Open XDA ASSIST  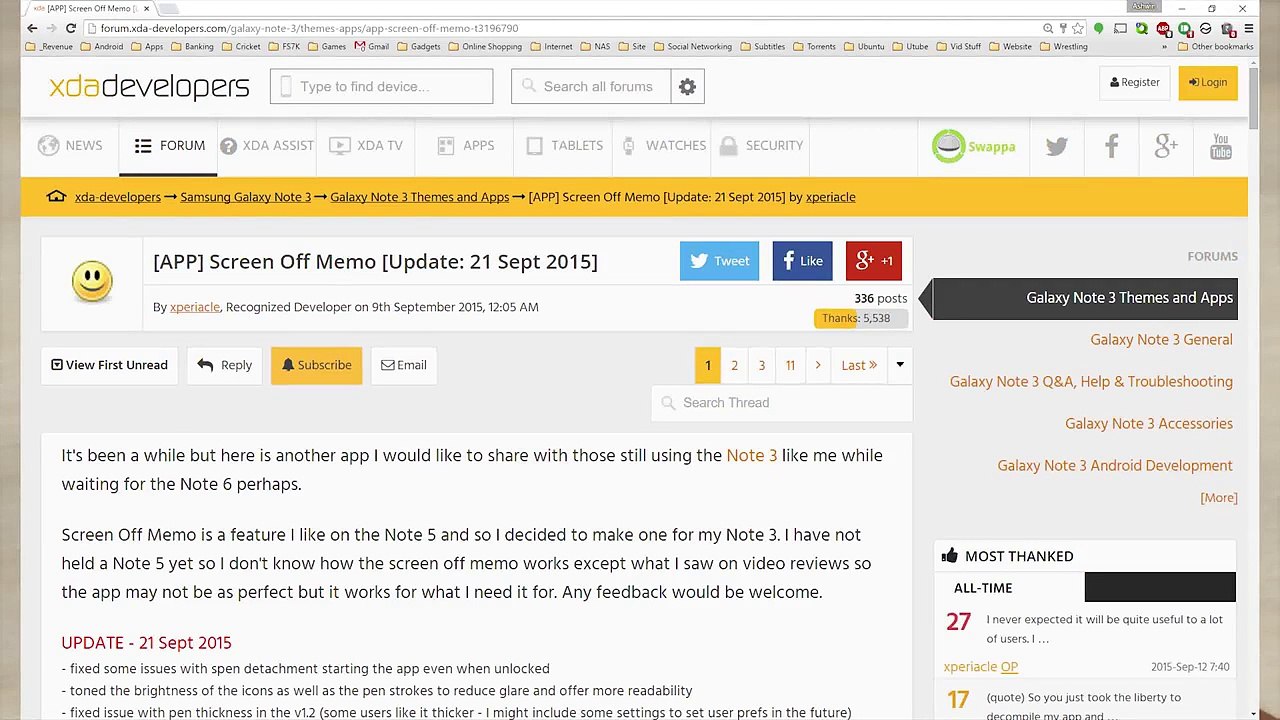pos(267,146)
